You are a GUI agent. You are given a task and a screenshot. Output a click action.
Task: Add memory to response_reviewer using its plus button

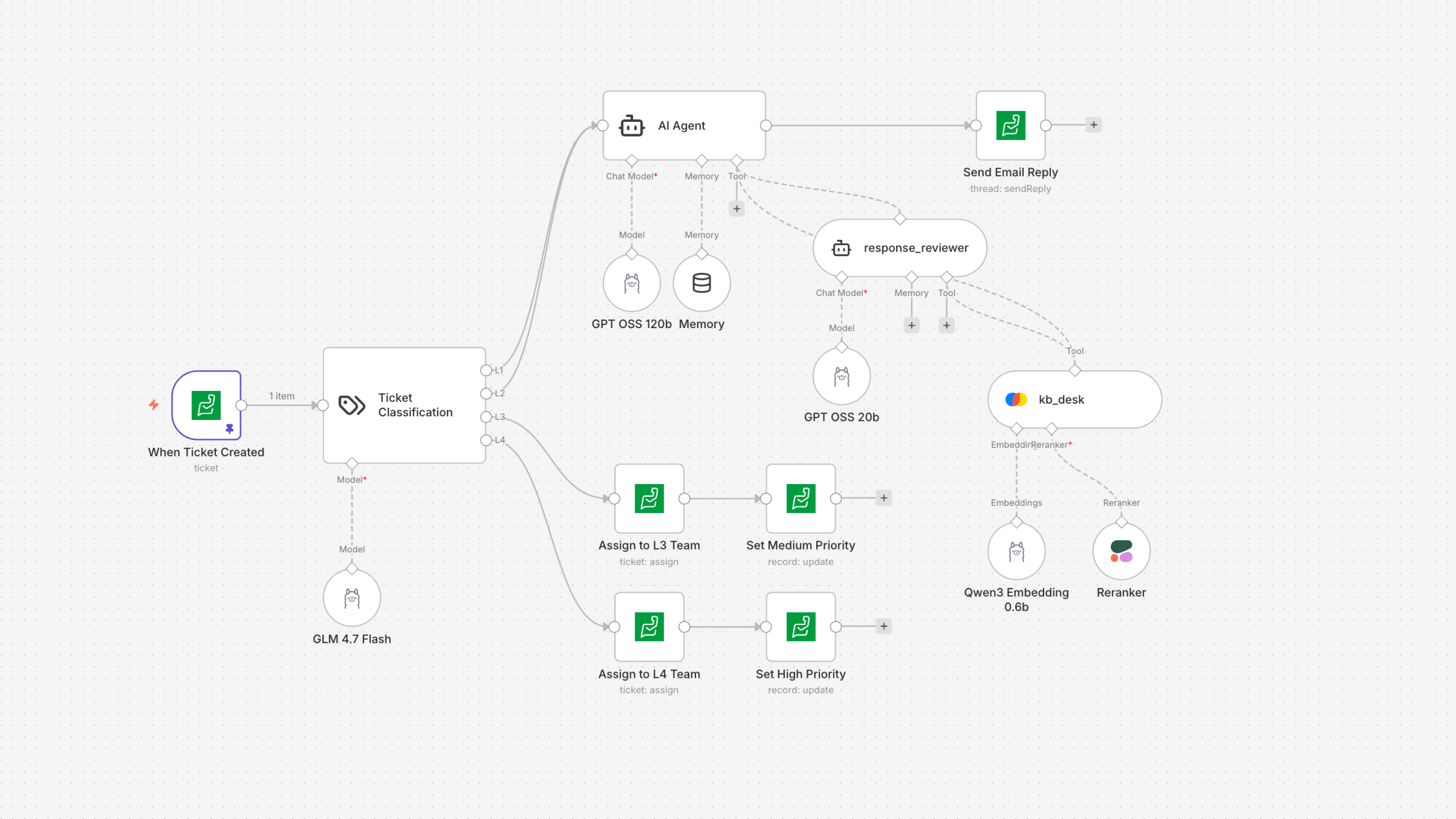[911, 326]
